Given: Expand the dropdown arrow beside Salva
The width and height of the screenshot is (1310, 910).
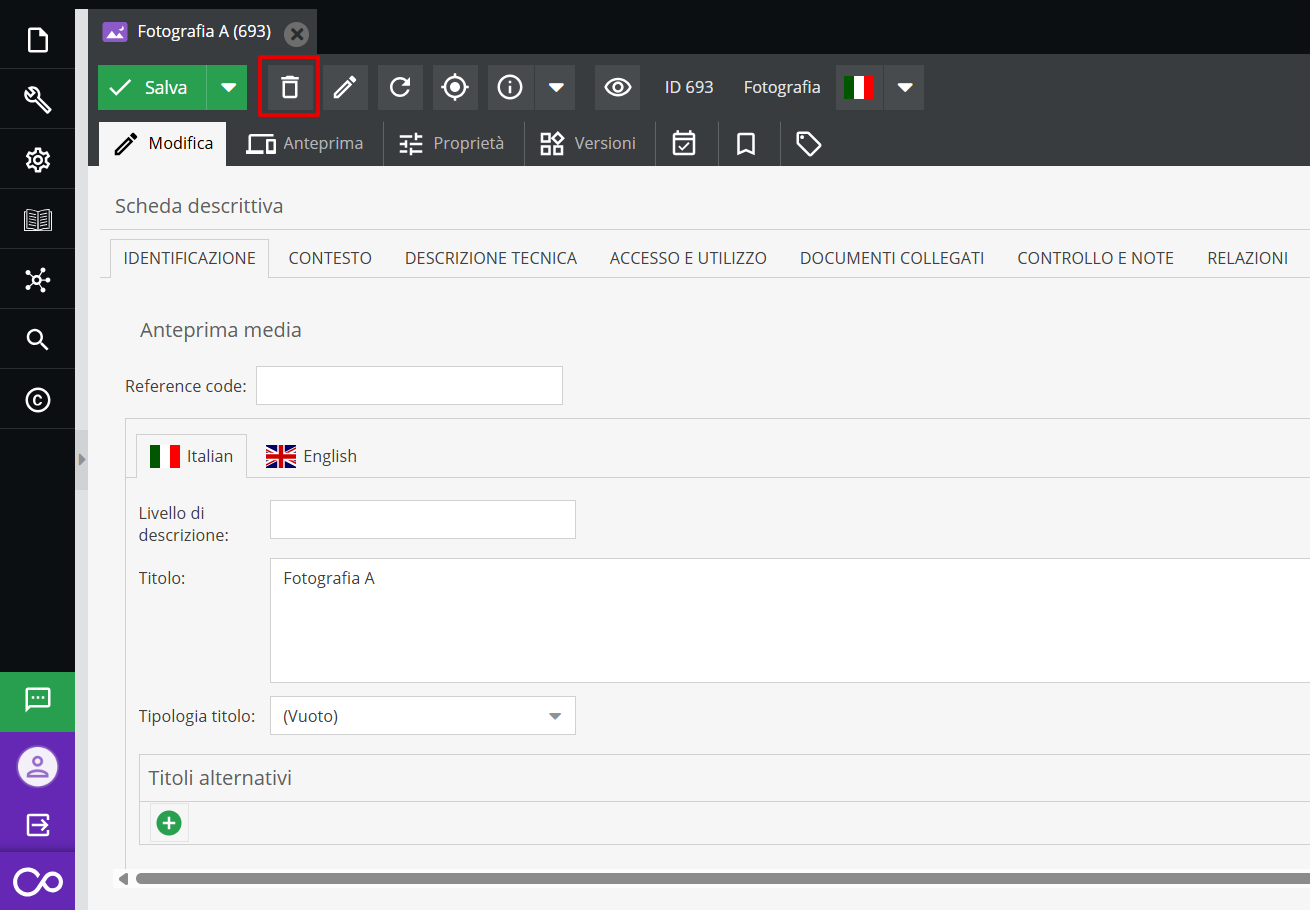Looking at the screenshot, I should tap(228, 88).
